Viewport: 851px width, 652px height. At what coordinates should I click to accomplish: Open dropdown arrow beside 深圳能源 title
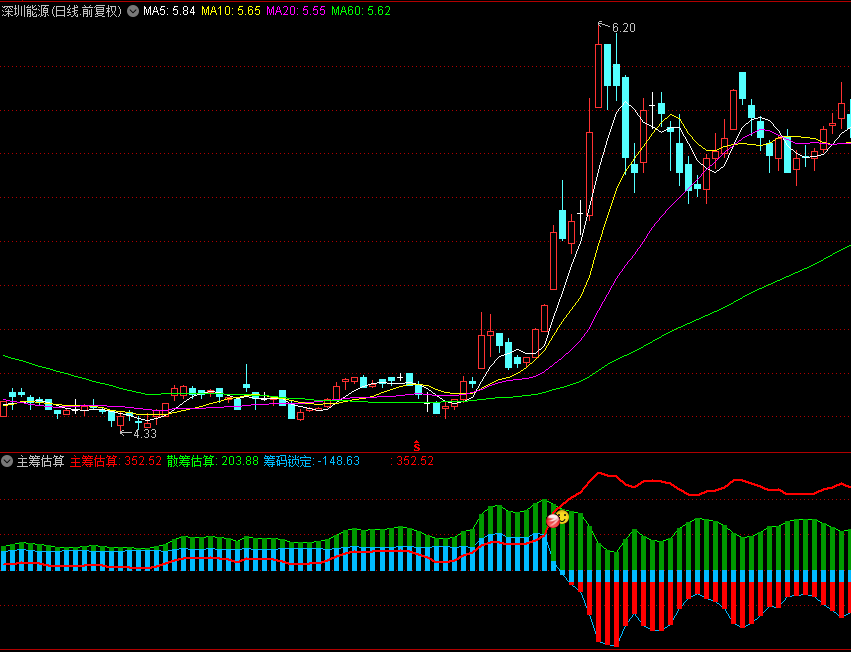[x=133, y=11]
